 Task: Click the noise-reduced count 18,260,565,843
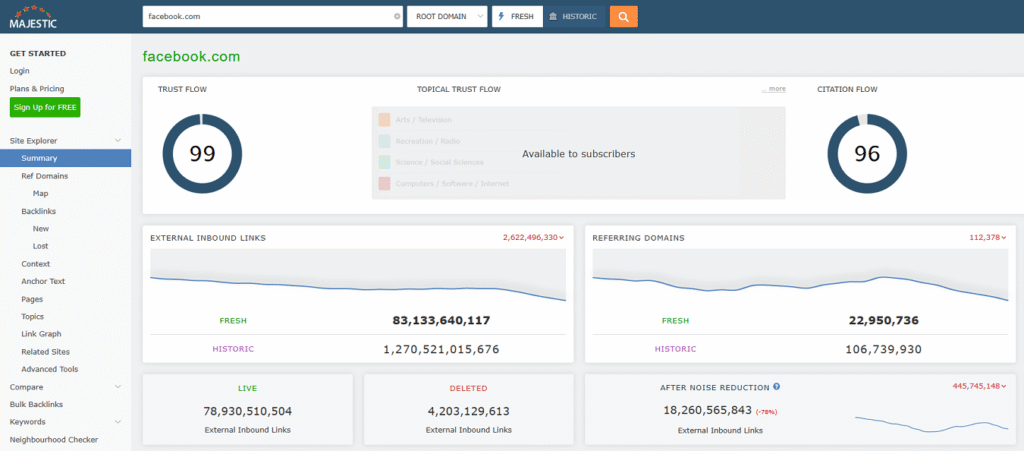pyautogui.click(x=707, y=410)
